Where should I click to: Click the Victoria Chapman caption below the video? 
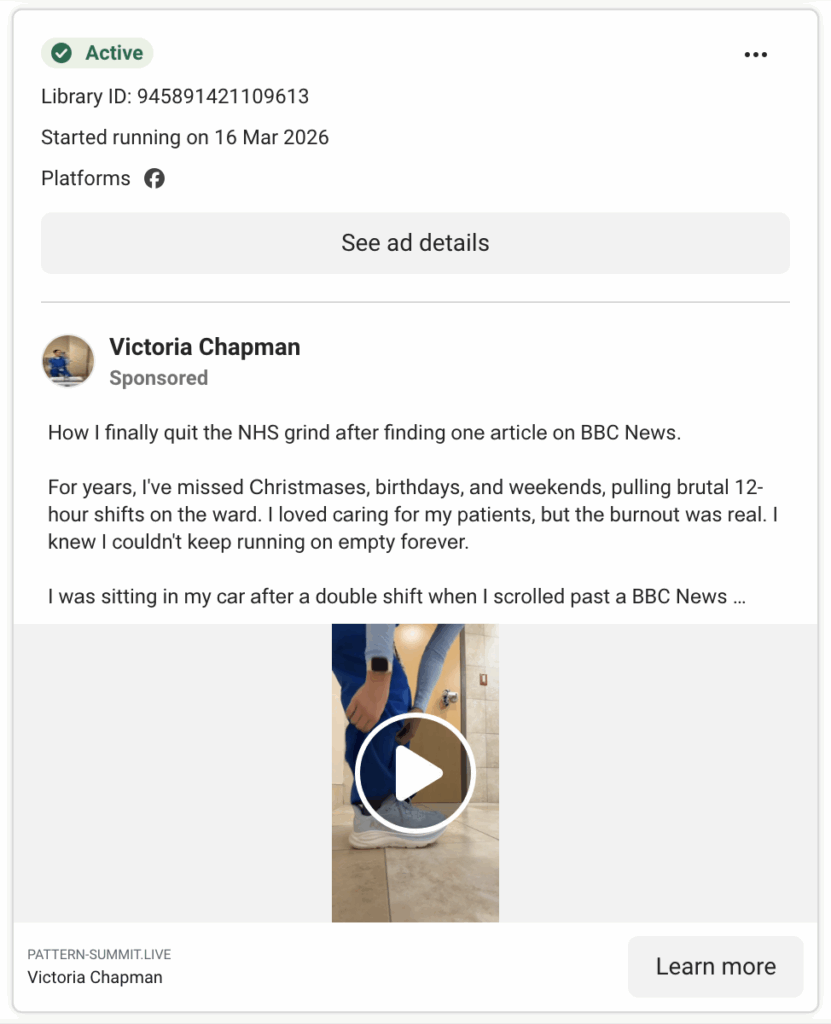point(95,978)
